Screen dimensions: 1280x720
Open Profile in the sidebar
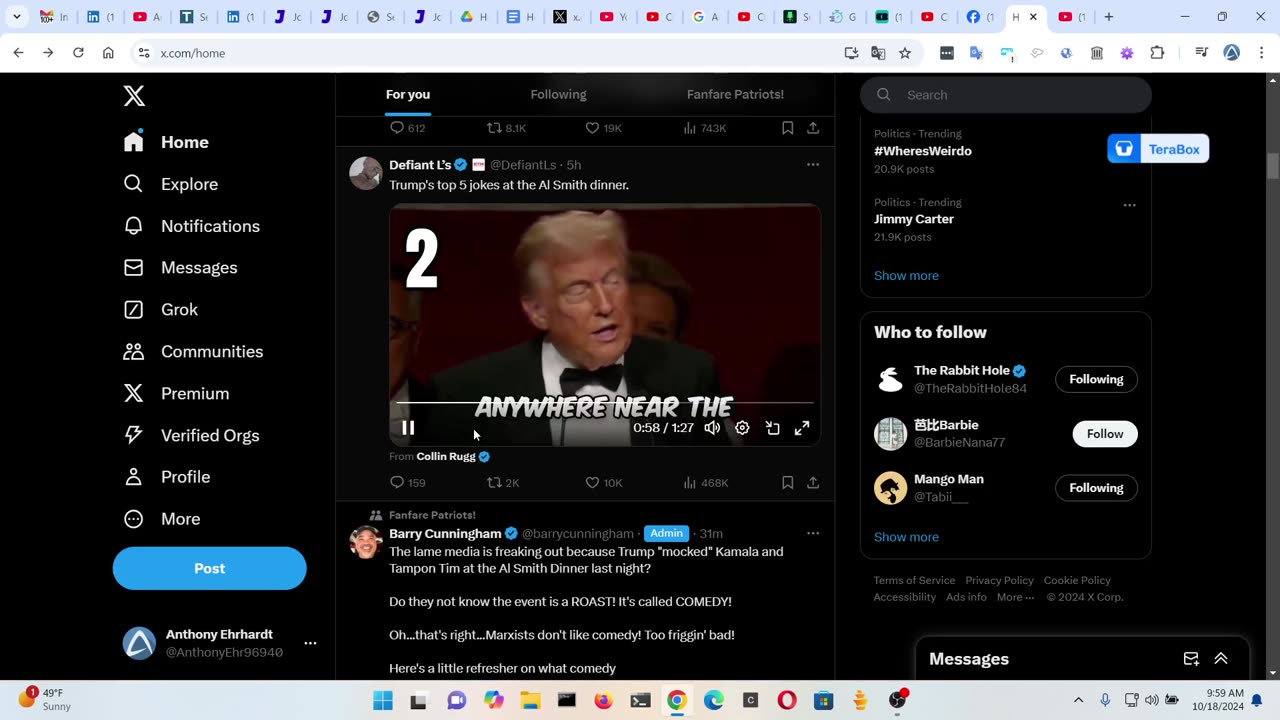pos(166,477)
